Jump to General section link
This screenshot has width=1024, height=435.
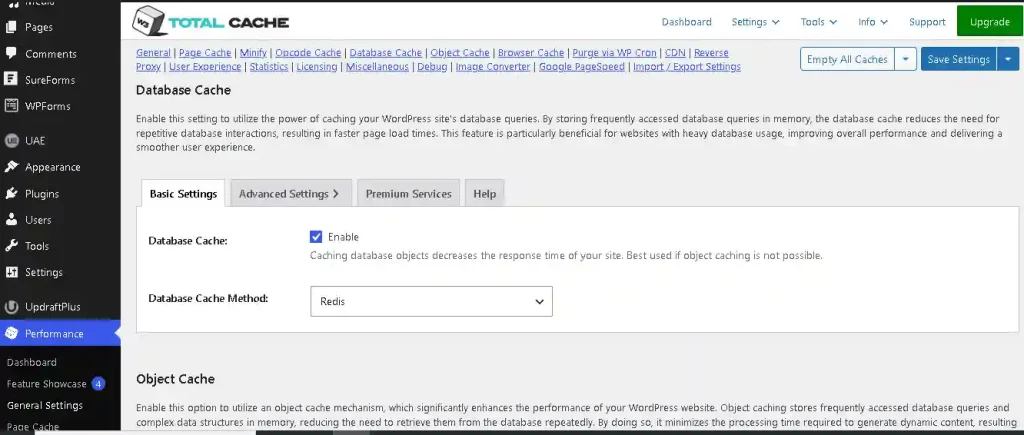pos(153,53)
